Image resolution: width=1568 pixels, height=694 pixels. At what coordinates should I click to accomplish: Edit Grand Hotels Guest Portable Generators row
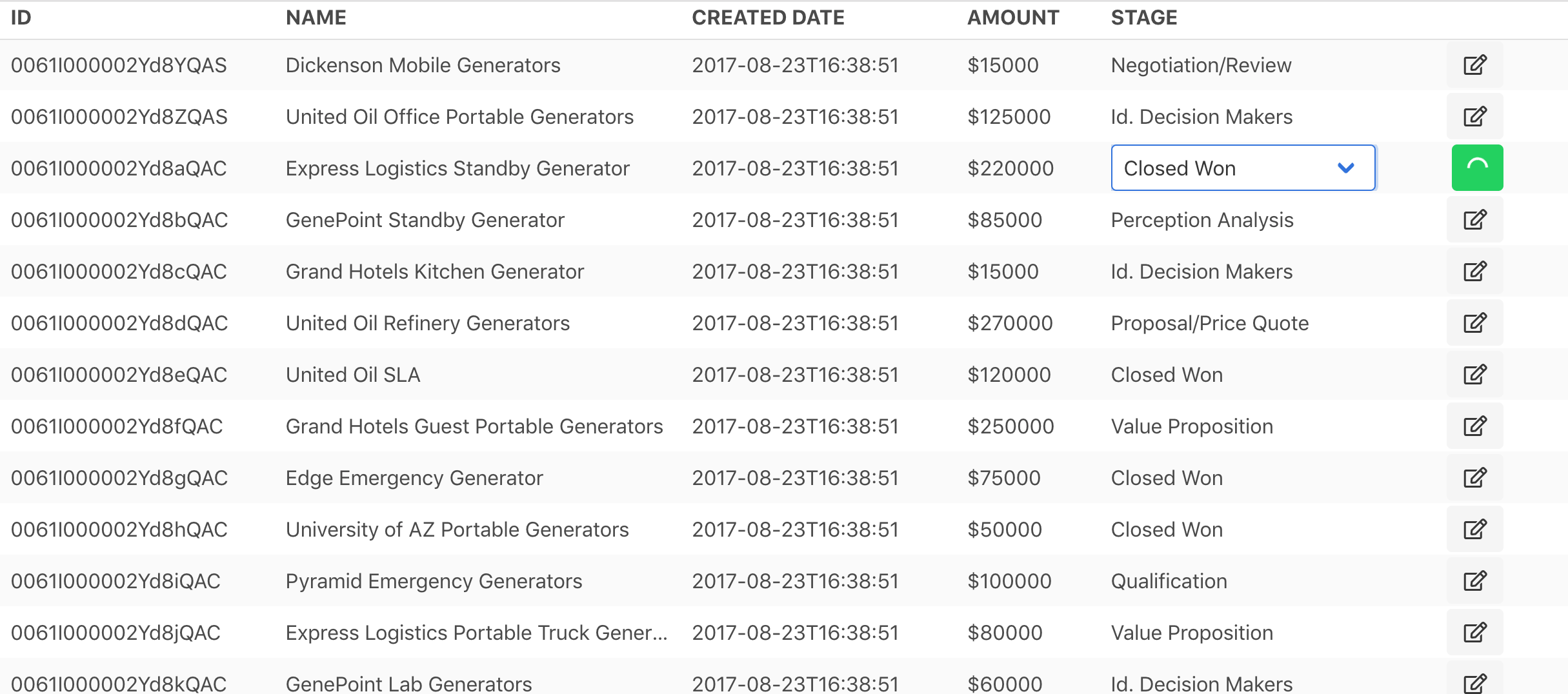click(1474, 426)
